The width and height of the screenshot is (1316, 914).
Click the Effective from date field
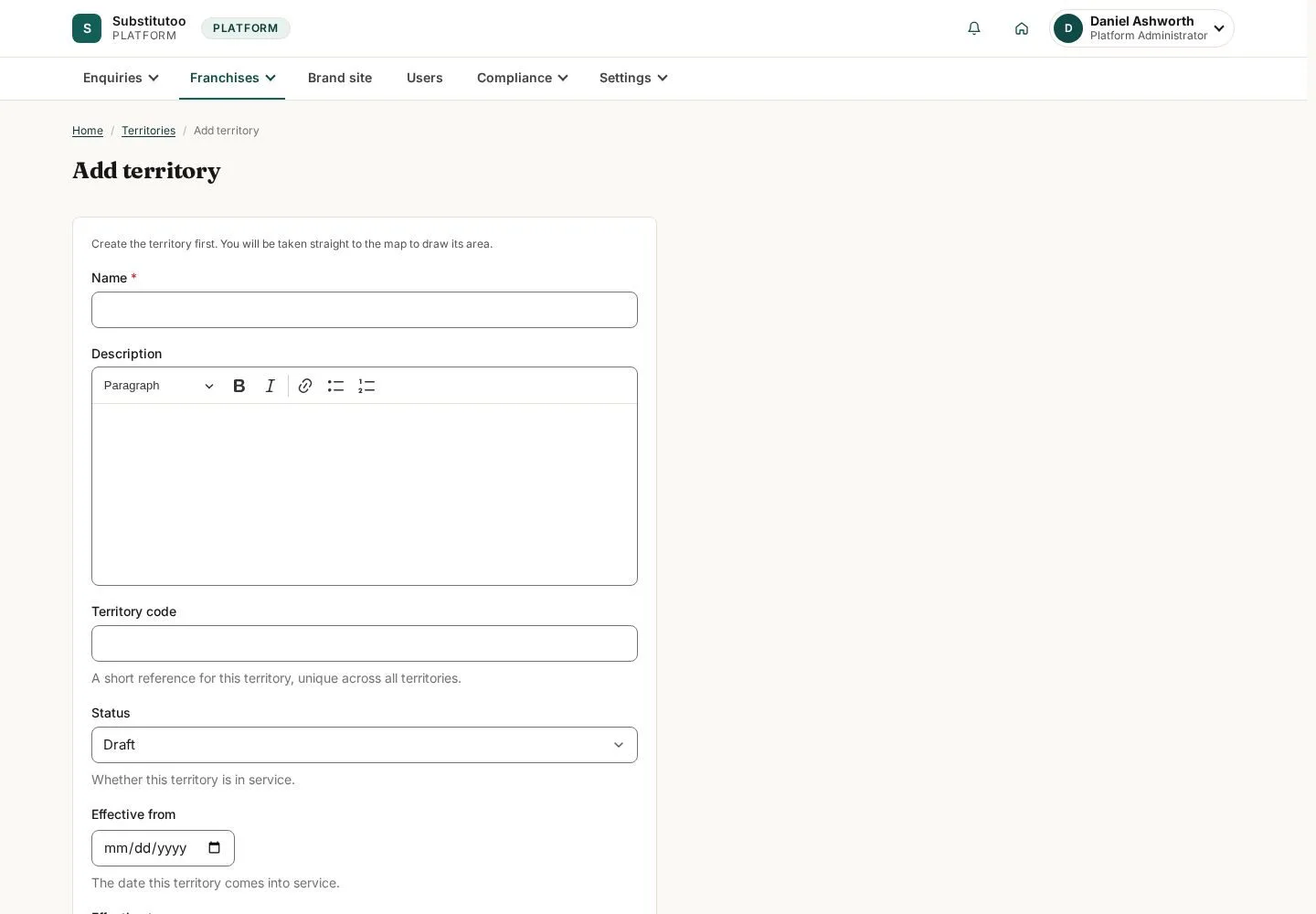click(163, 848)
